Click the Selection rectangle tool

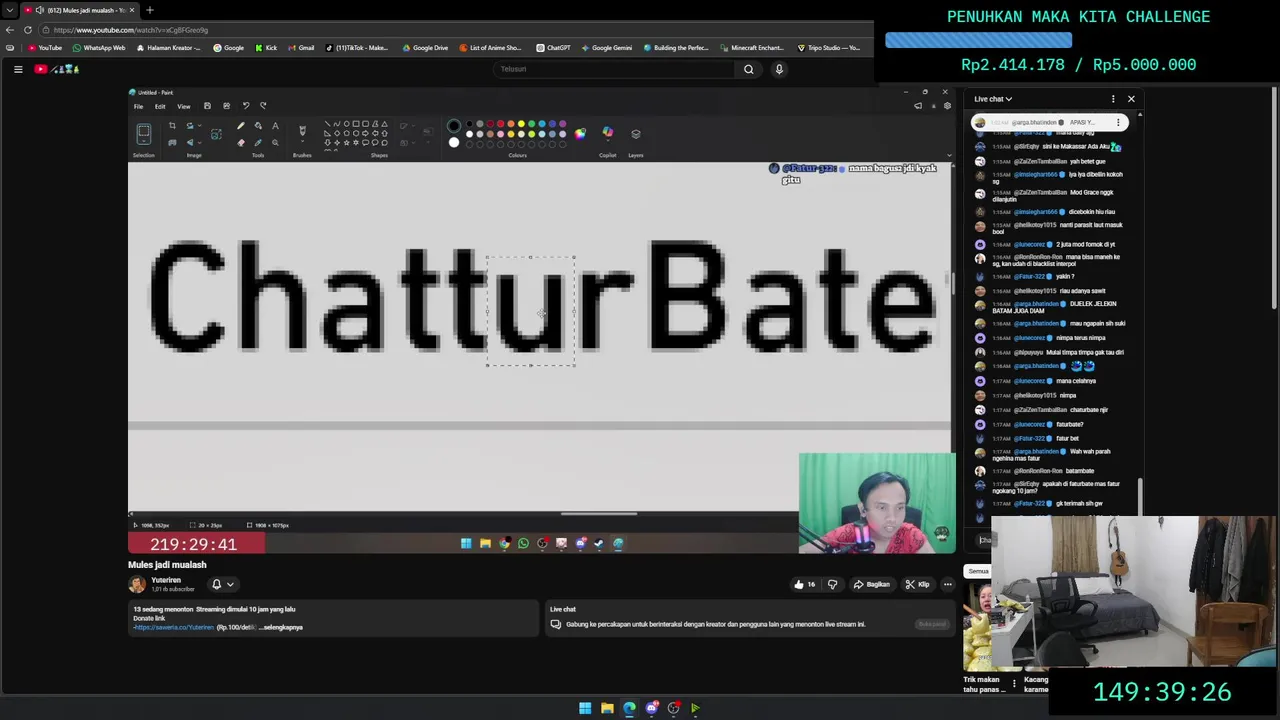144,134
